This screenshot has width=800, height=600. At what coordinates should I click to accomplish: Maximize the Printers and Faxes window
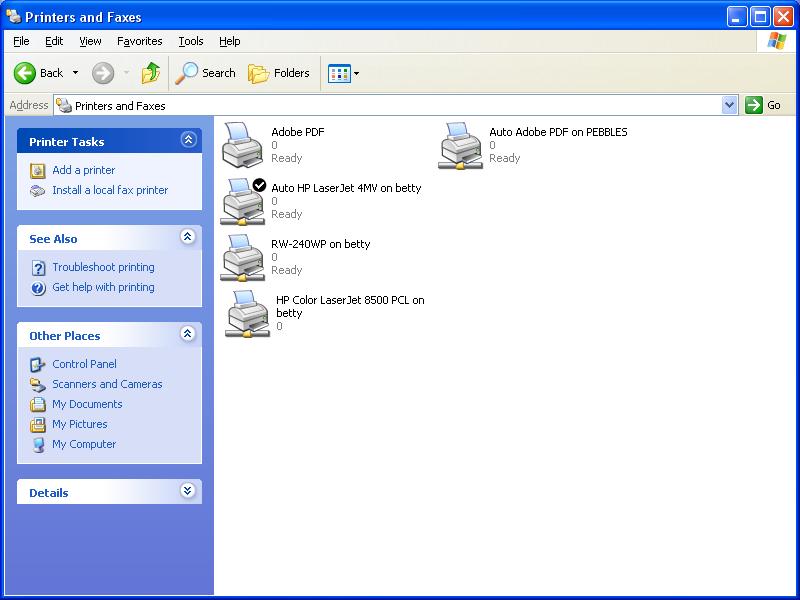click(760, 17)
